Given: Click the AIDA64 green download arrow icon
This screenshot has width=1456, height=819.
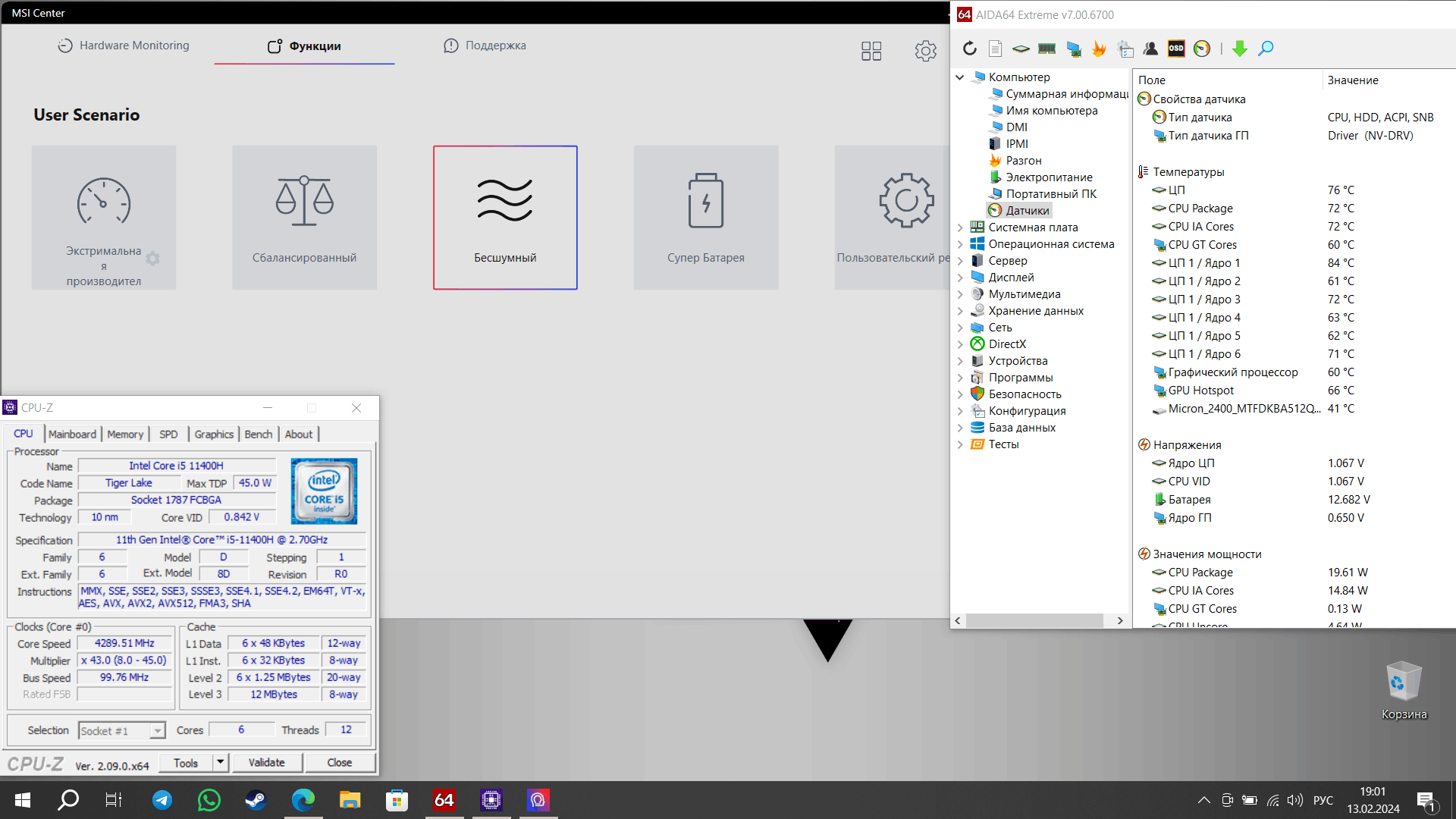Looking at the screenshot, I should (x=1240, y=49).
